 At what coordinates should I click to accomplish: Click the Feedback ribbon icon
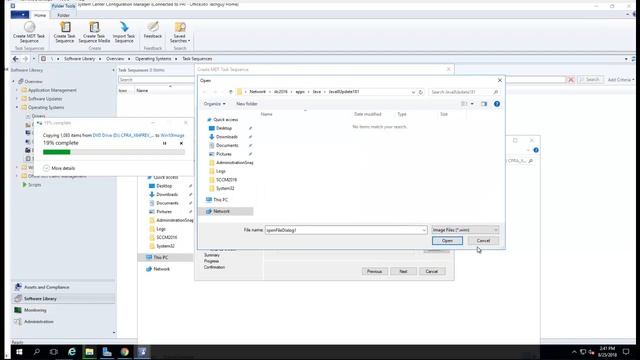[x=153, y=30]
